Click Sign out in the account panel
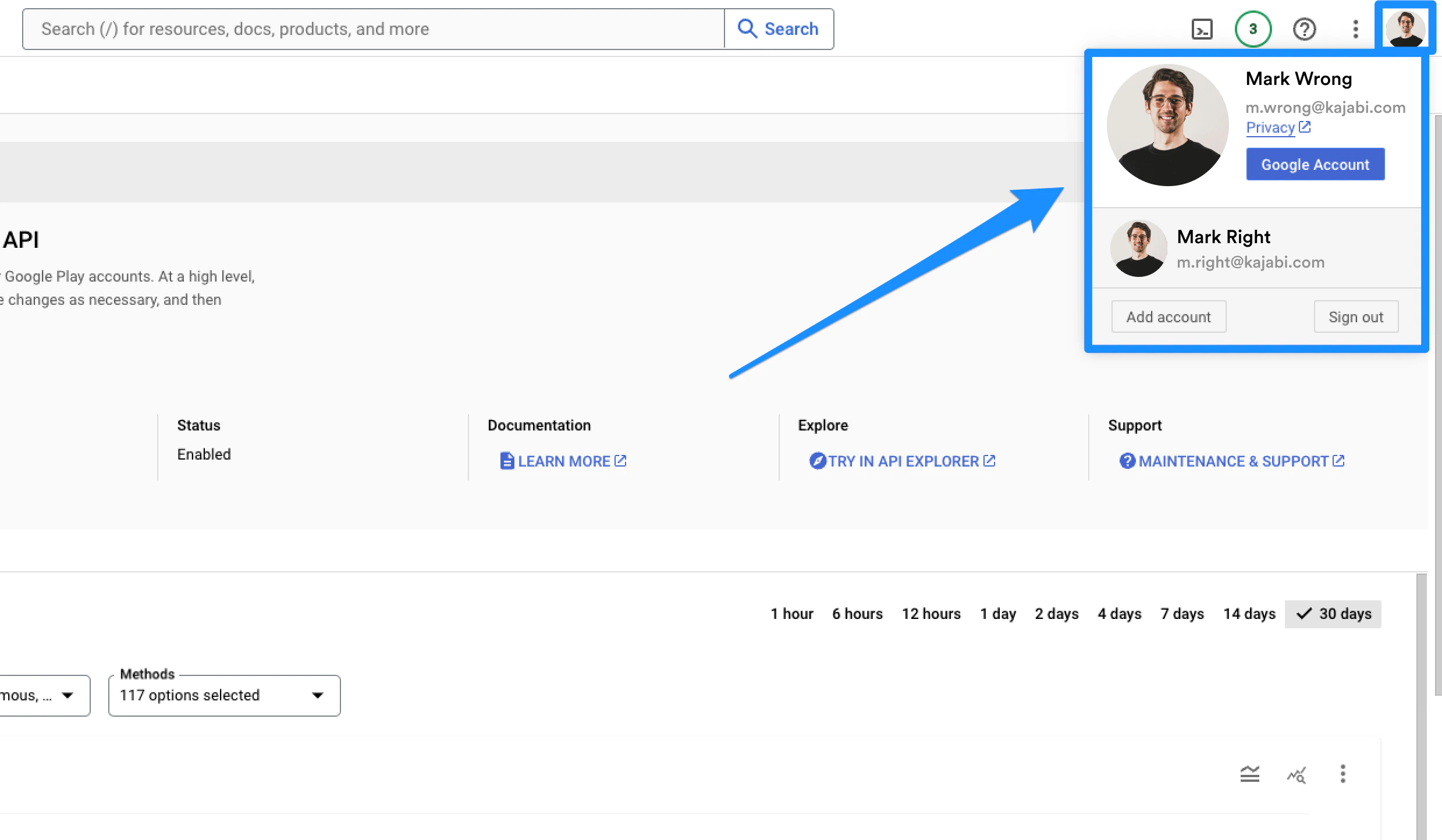 (1356, 316)
